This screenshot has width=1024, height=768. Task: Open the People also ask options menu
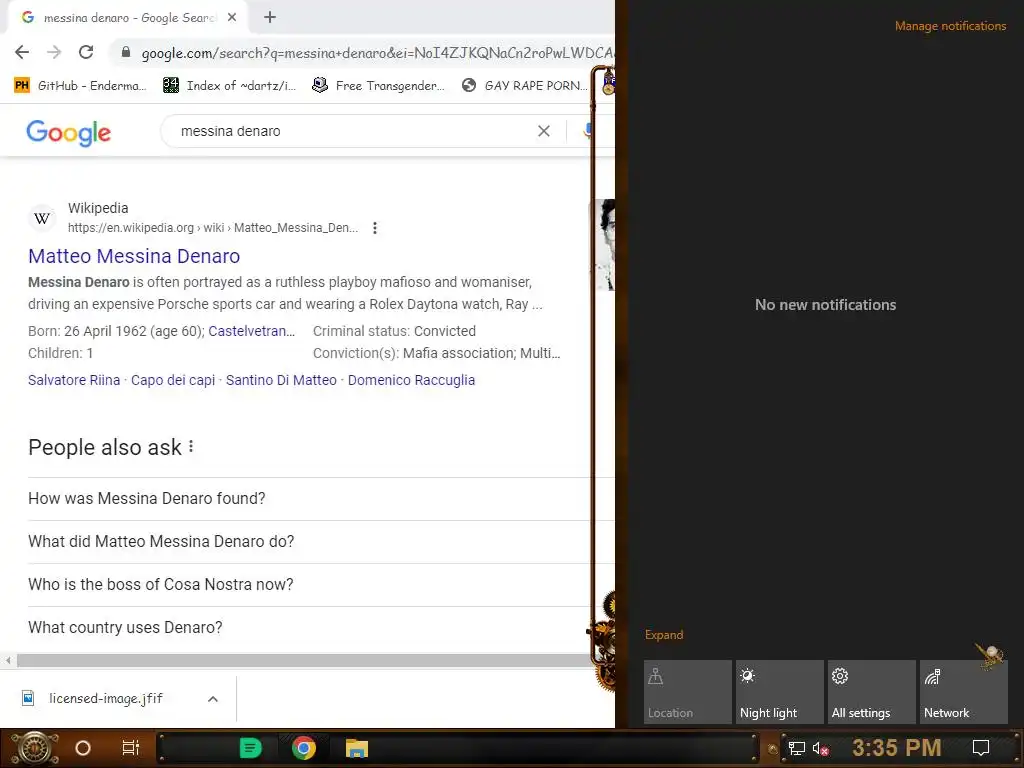point(191,446)
